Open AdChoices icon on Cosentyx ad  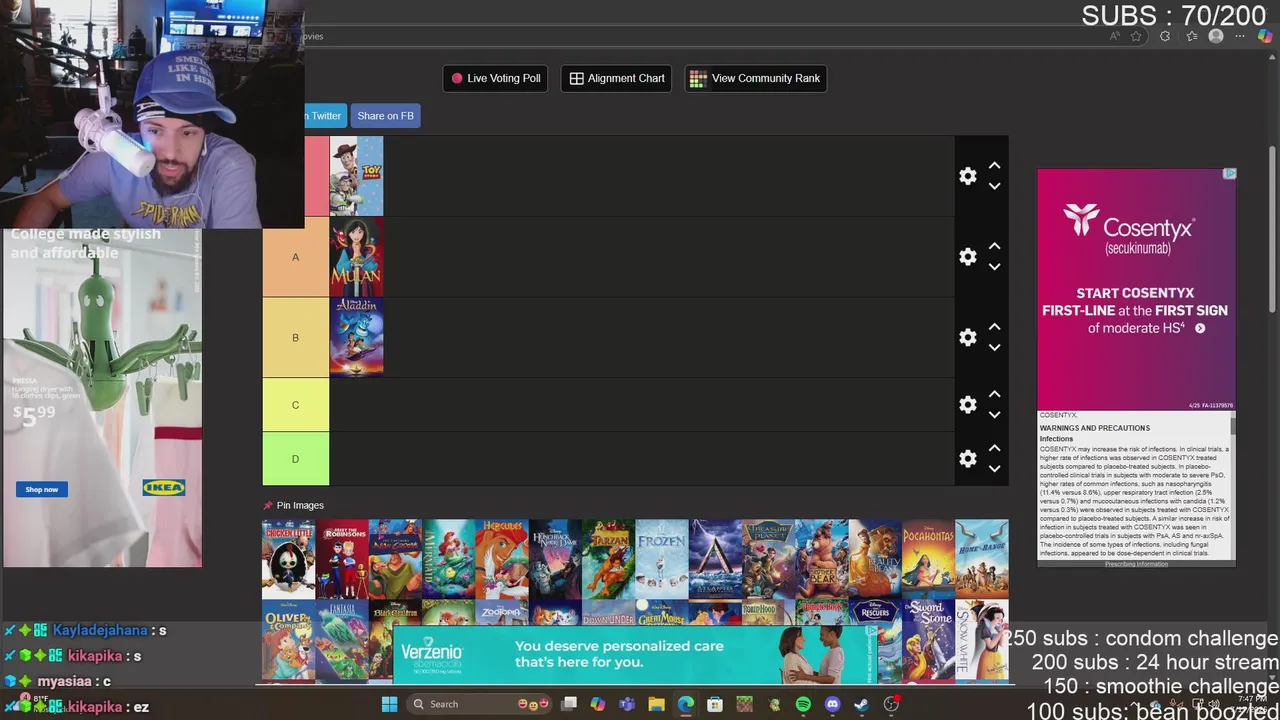1230,174
